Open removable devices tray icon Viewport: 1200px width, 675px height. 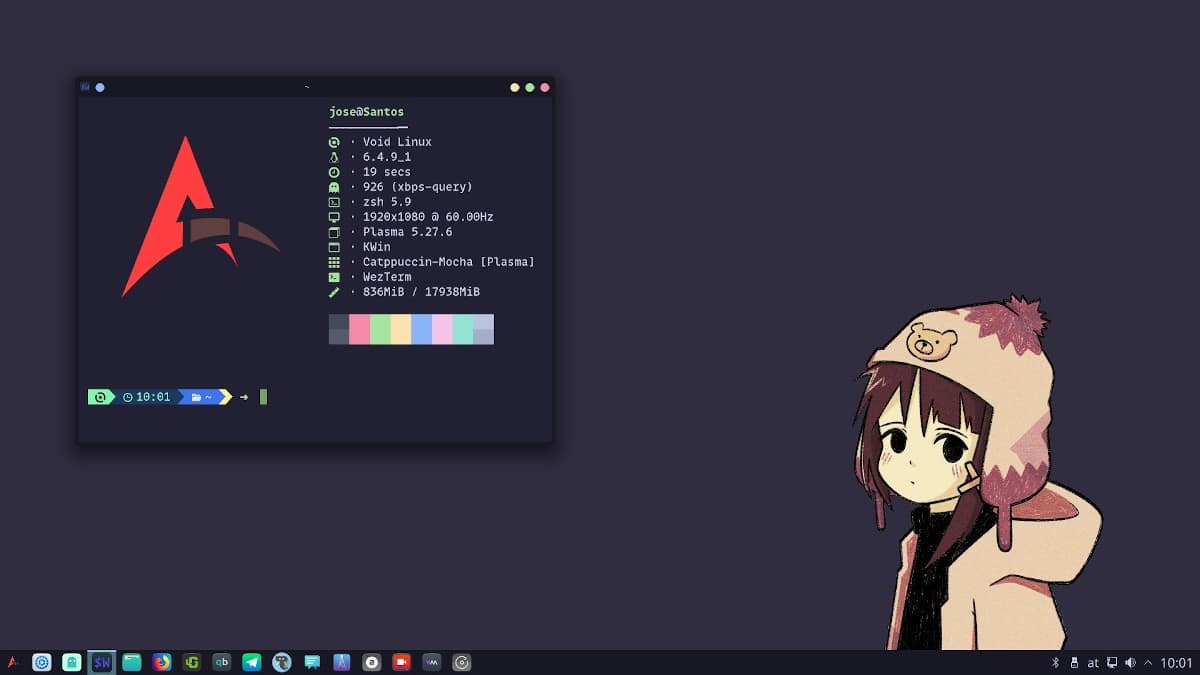click(1074, 662)
